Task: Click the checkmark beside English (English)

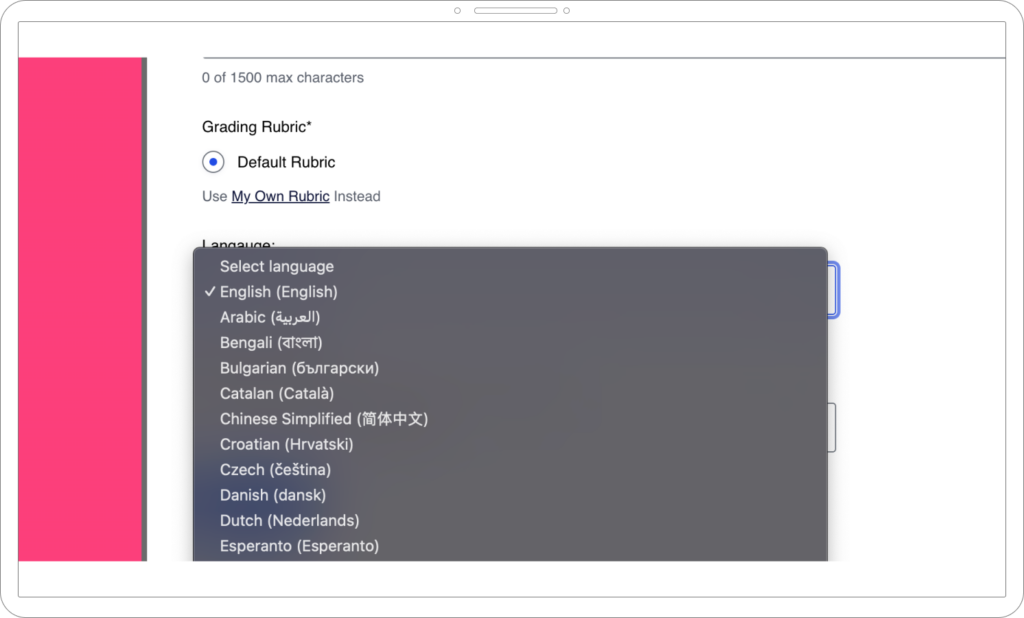Action: 210,291
